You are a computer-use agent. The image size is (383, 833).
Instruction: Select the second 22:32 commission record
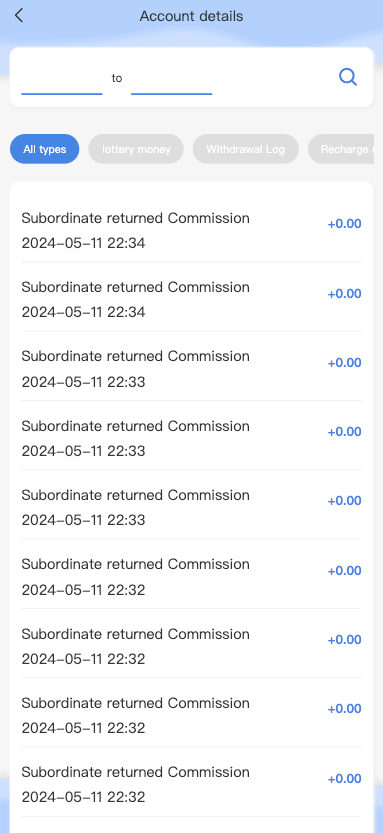(191, 645)
